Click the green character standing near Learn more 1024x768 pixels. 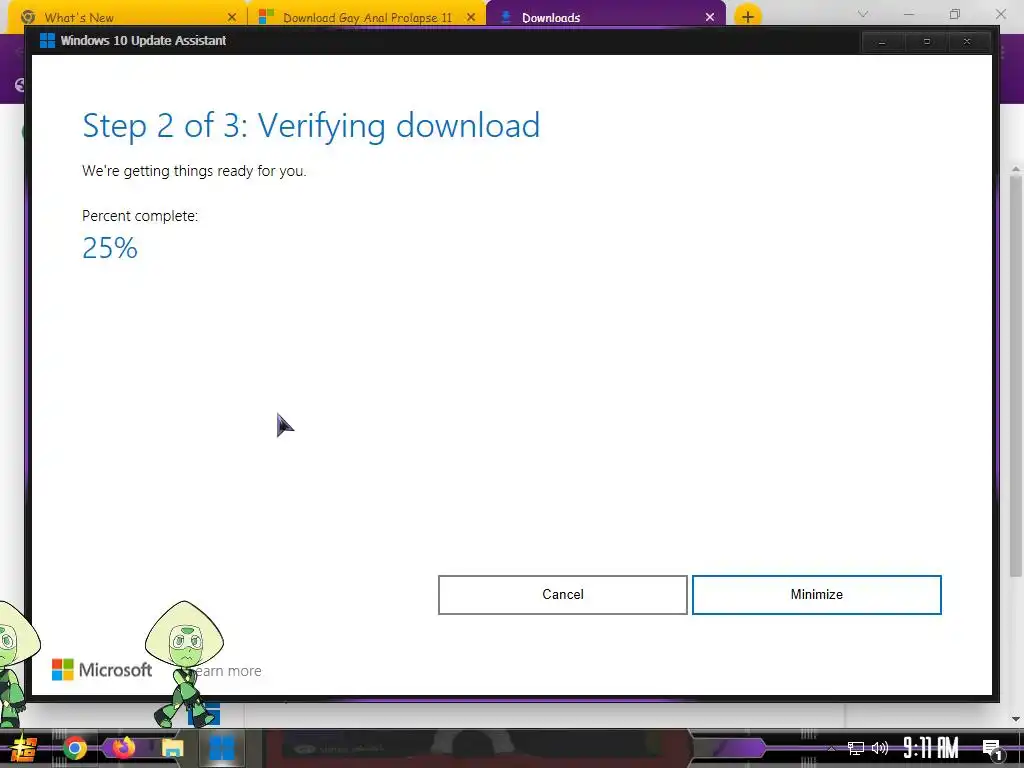[x=185, y=665]
